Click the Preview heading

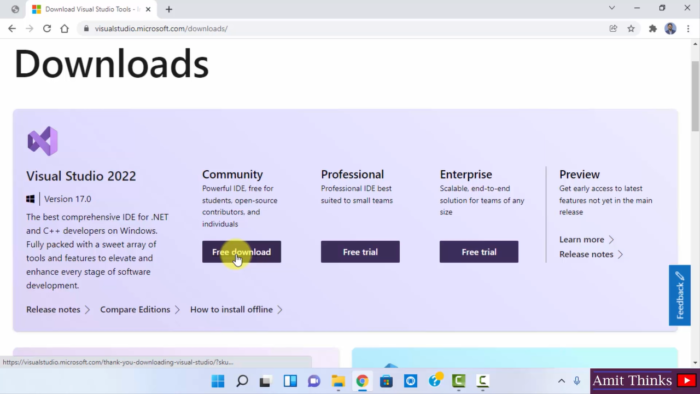pyautogui.click(x=579, y=174)
